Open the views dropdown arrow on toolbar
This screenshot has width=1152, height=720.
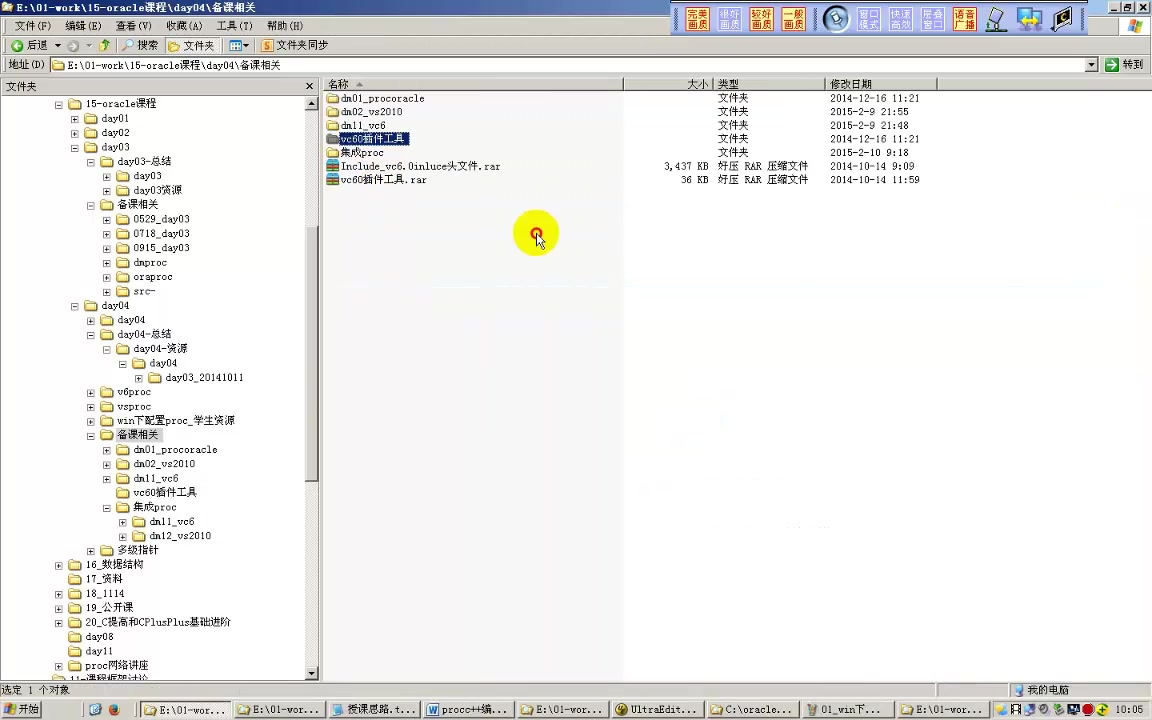click(x=245, y=45)
